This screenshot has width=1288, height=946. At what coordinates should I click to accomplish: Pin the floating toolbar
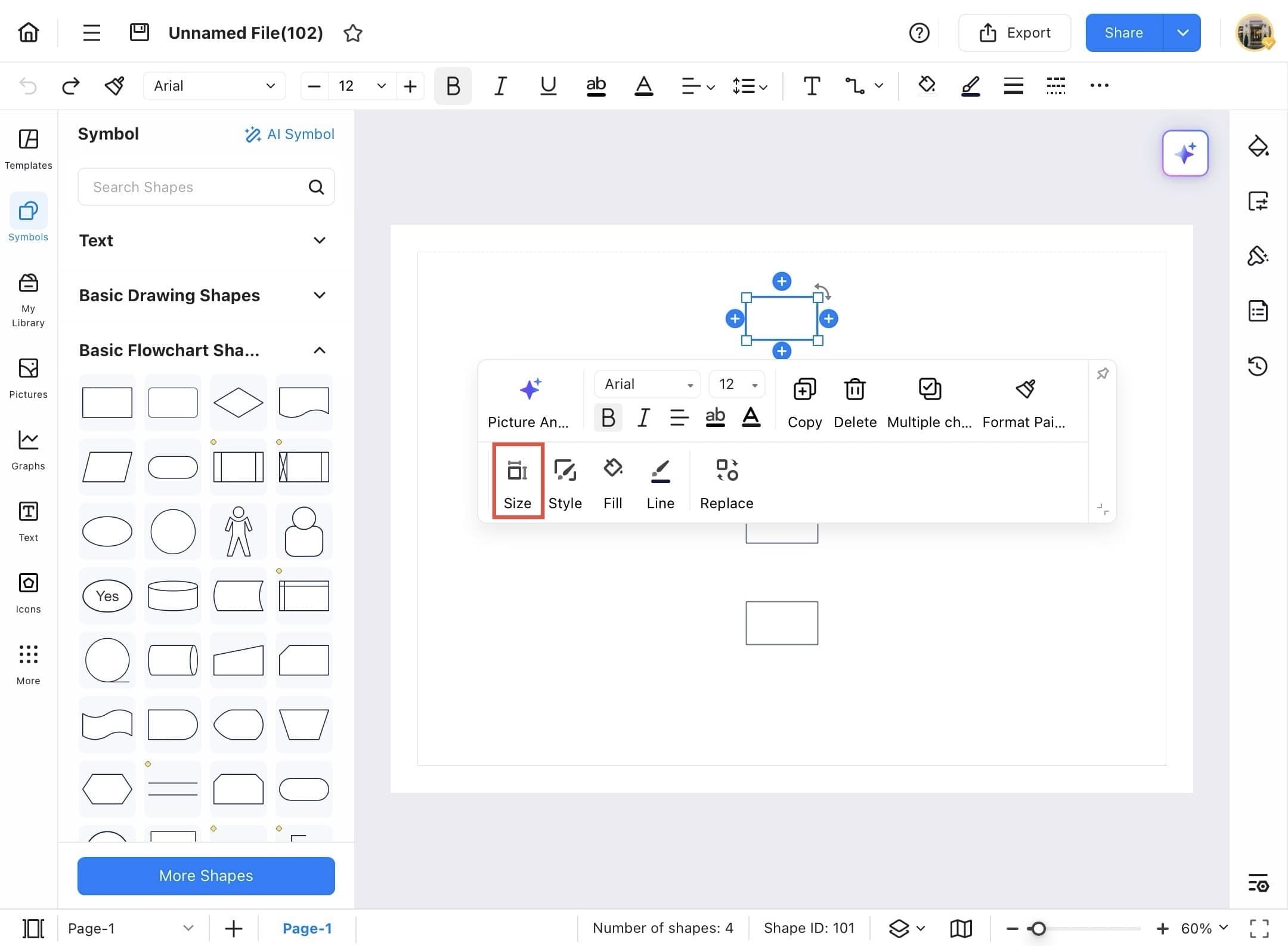[1103, 374]
